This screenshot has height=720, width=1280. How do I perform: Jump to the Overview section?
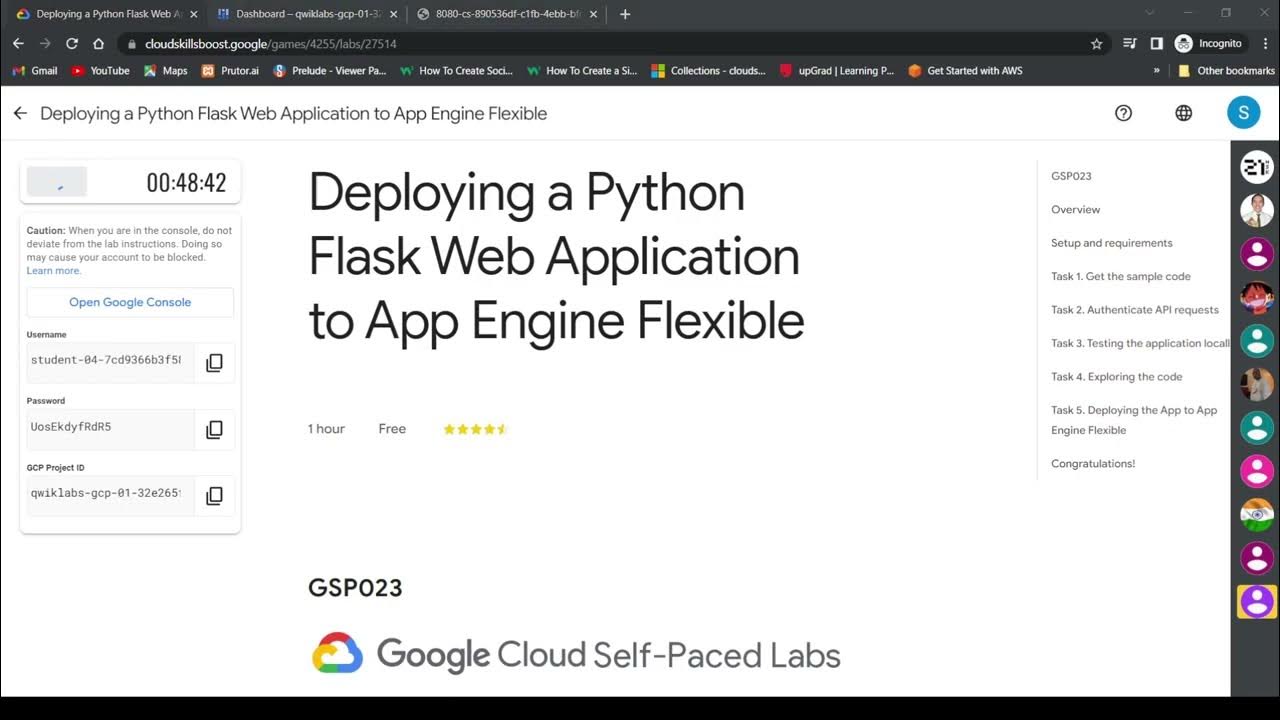(x=1075, y=210)
